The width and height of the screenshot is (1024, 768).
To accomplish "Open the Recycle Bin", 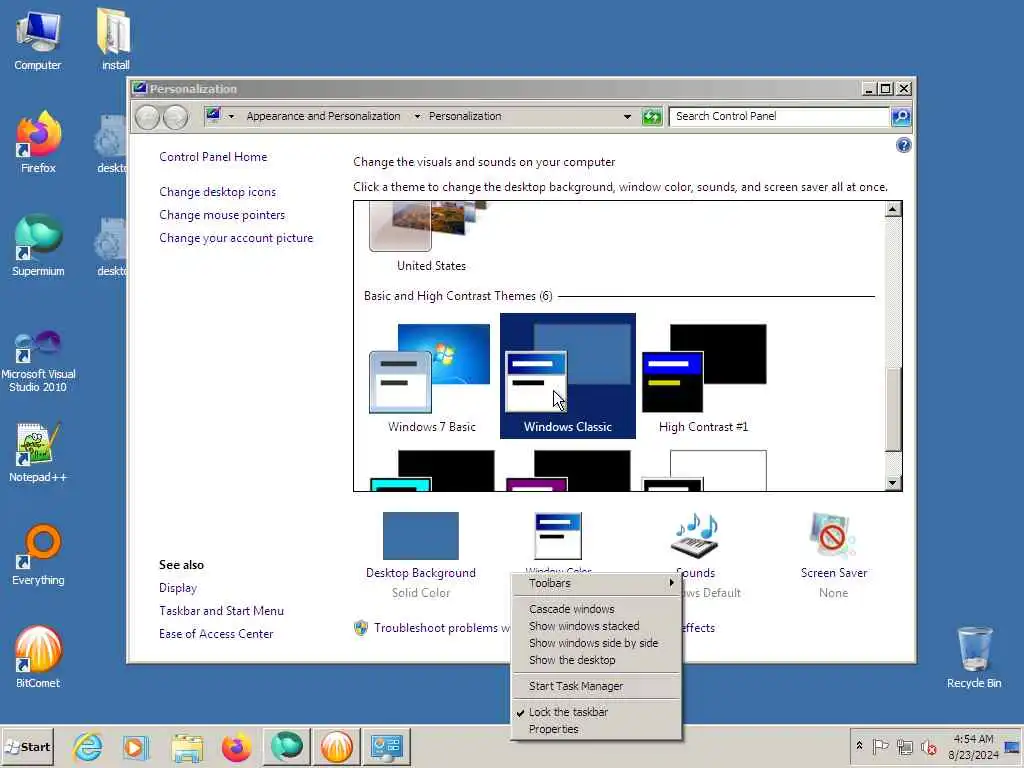I will [x=974, y=657].
